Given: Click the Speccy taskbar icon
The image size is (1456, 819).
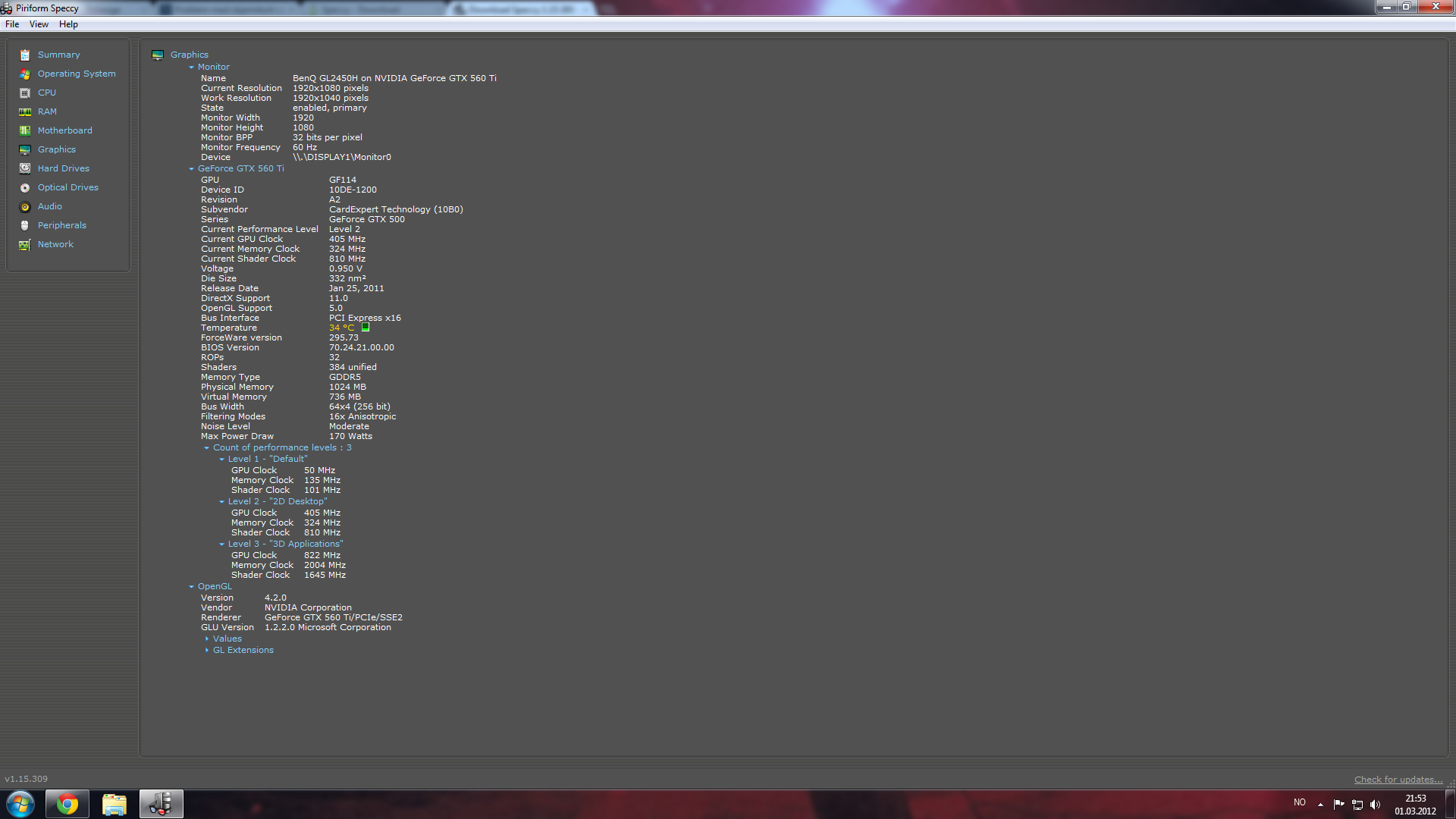Looking at the screenshot, I should coord(162,804).
